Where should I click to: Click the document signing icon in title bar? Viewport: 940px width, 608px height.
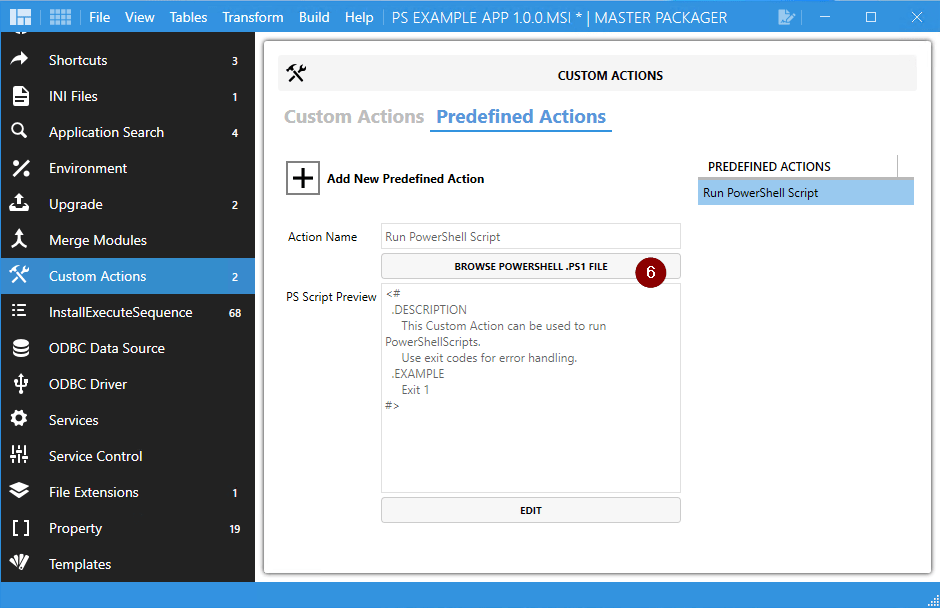point(786,16)
